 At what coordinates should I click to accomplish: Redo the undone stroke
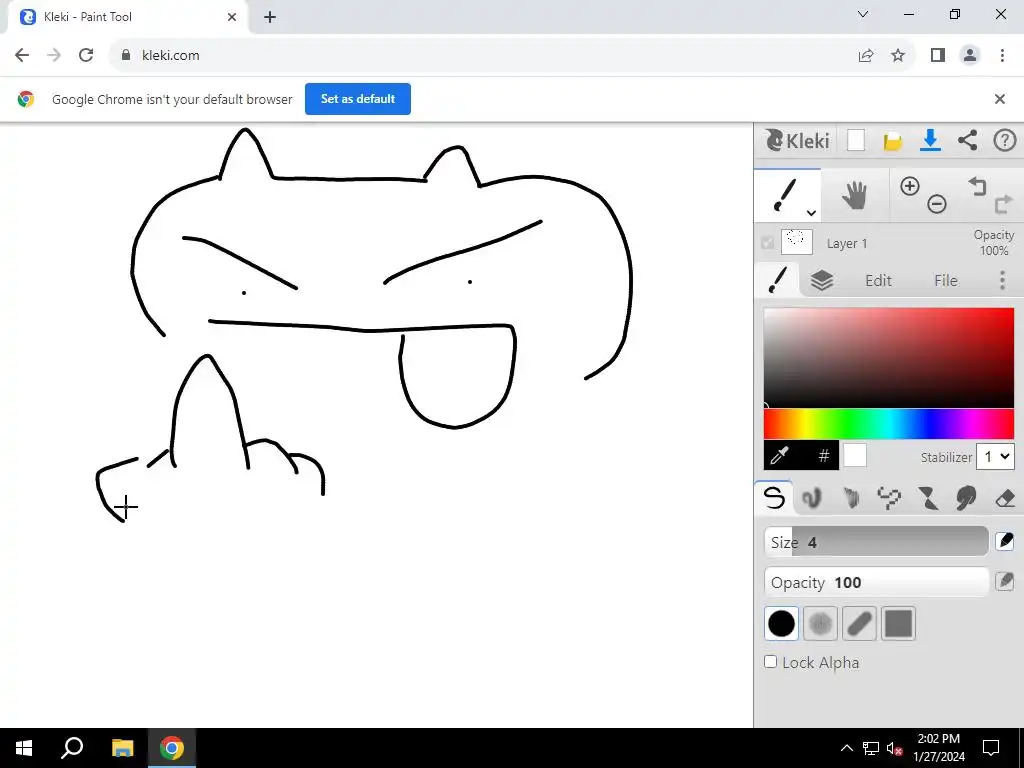click(x=1003, y=205)
